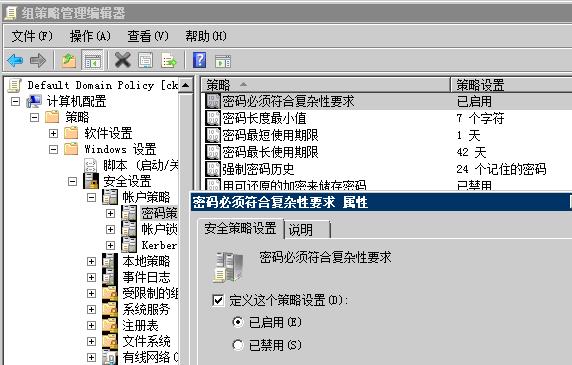Click the policy icon beside 密码长度最小值
The width and height of the screenshot is (572, 365).
click(x=213, y=118)
